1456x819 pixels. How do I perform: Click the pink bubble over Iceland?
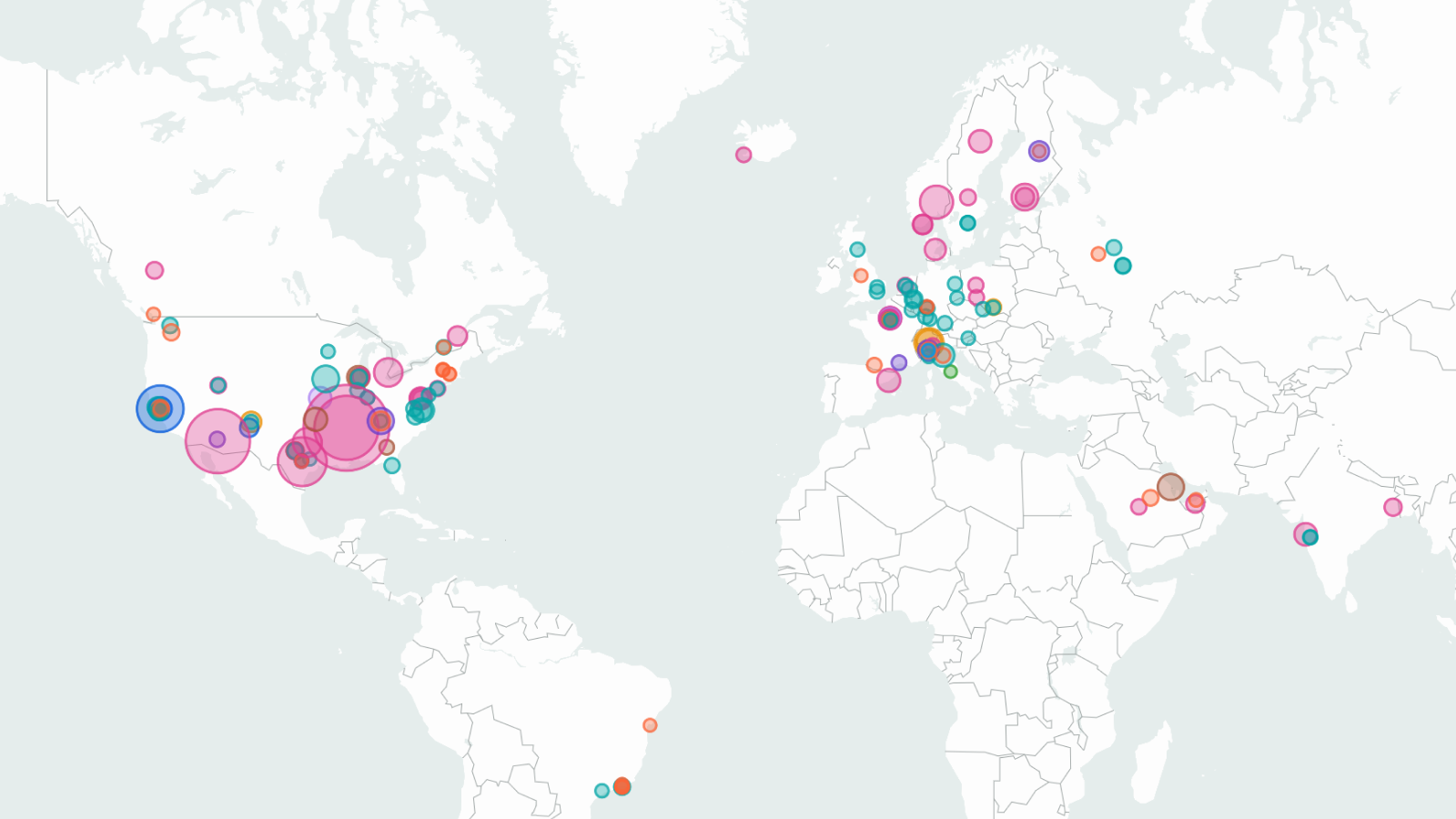(x=743, y=155)
